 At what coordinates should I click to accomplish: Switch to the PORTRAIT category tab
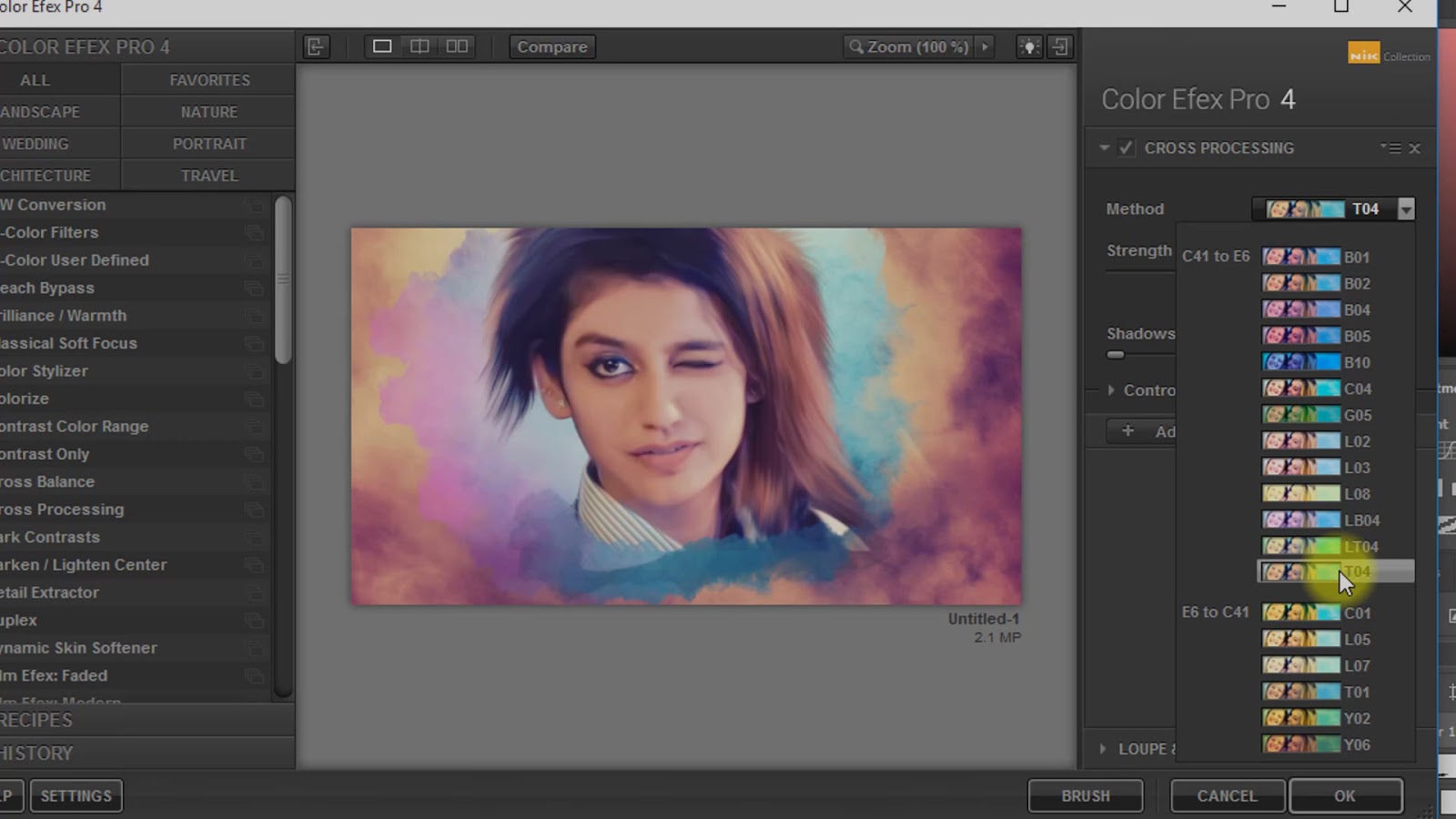pos(208,143)
